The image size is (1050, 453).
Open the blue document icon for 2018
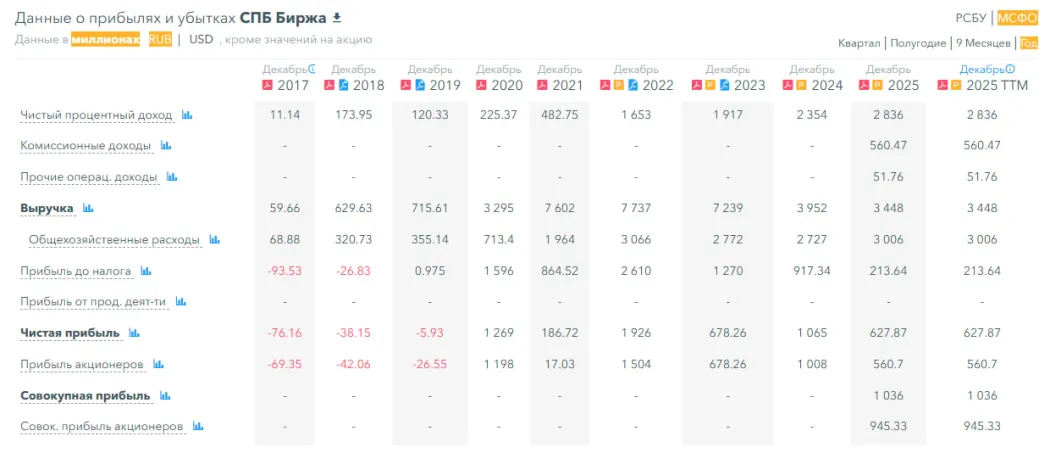344,85
